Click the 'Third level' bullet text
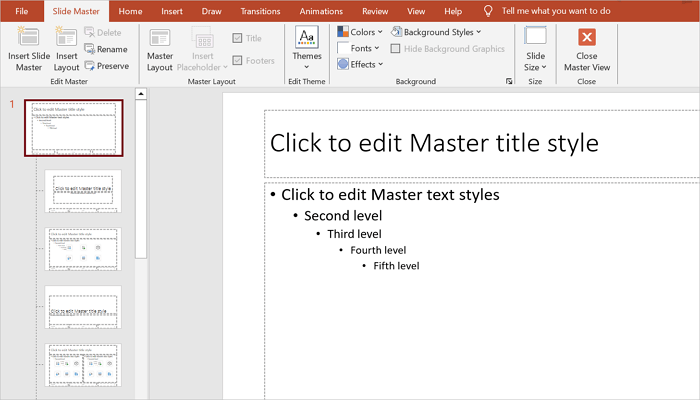This screenshot has width=700, height=400. [x=354, y=234]
